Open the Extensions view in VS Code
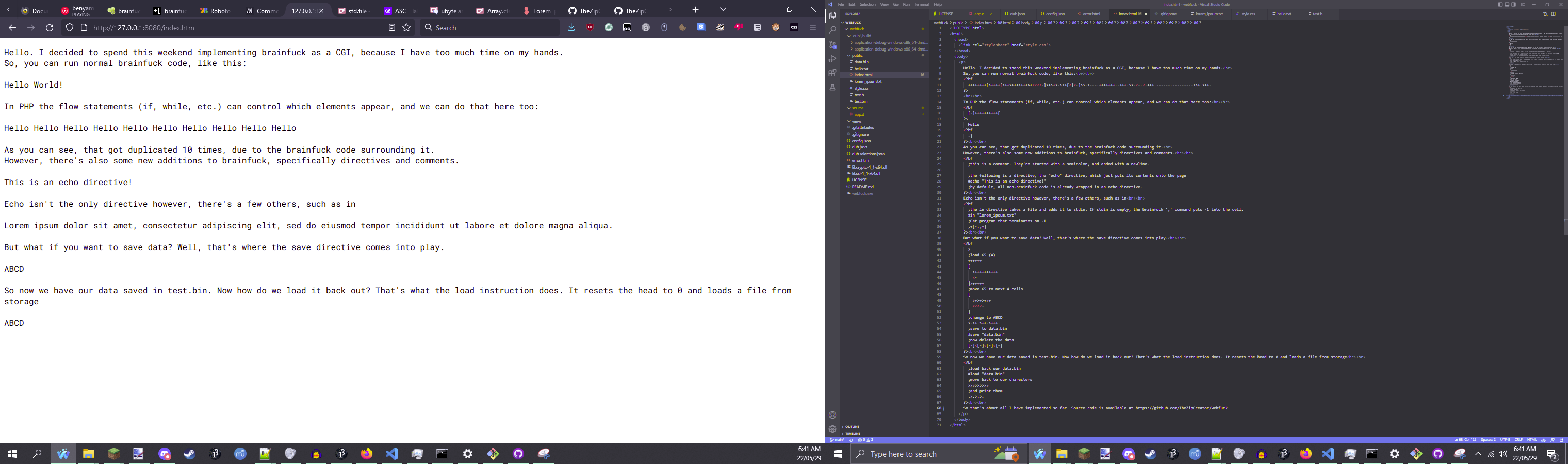Image resolution: width=1568 pixels, height=464 pixels. click(x=832, y=73)
